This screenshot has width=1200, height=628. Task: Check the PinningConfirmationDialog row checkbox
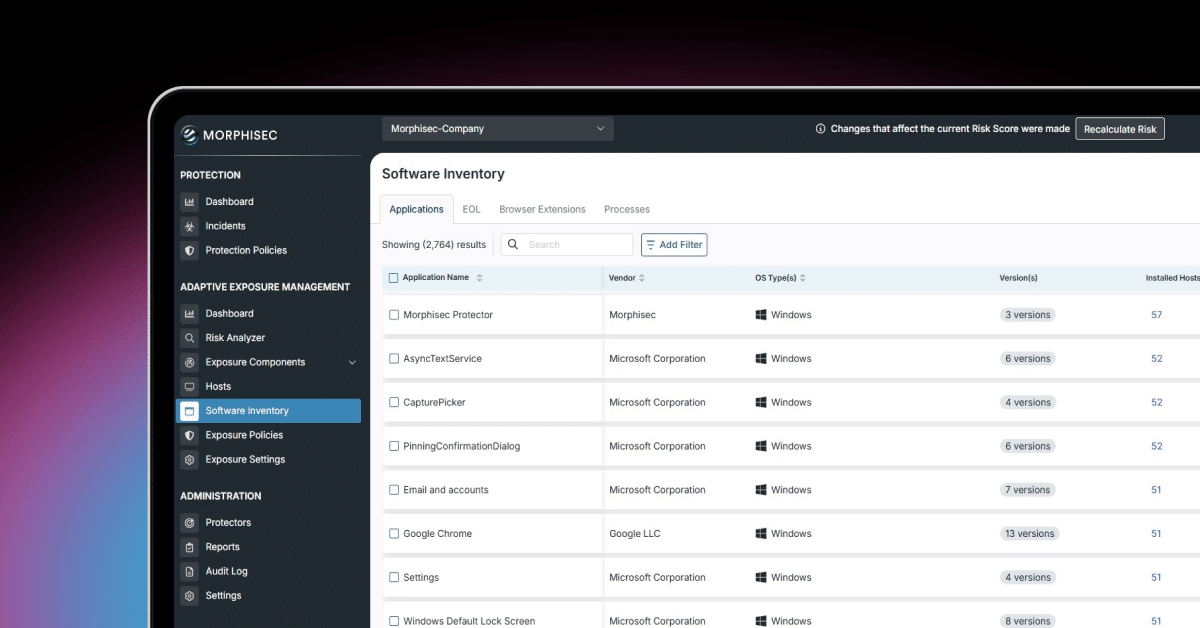[394, 446]
